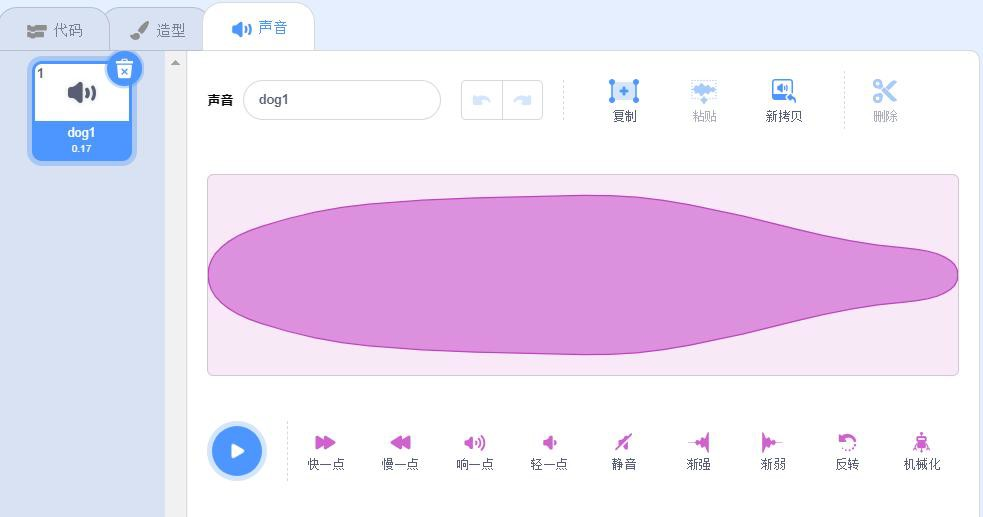
Task: Click the 粘贴 paste tool
Action: [x=704, y=100]
